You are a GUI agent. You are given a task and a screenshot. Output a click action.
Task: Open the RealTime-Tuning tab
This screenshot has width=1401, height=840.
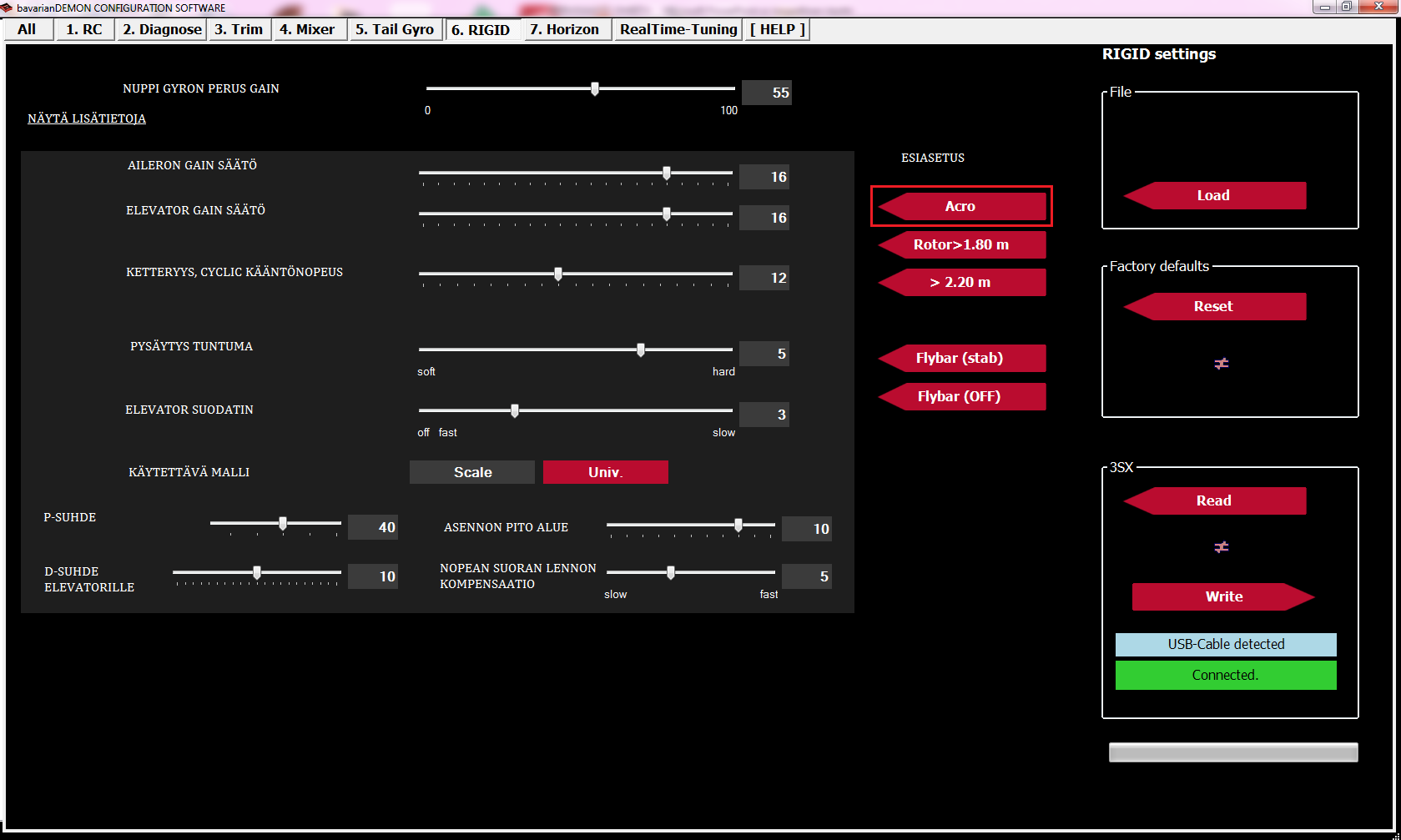click(x=678, y=29)
